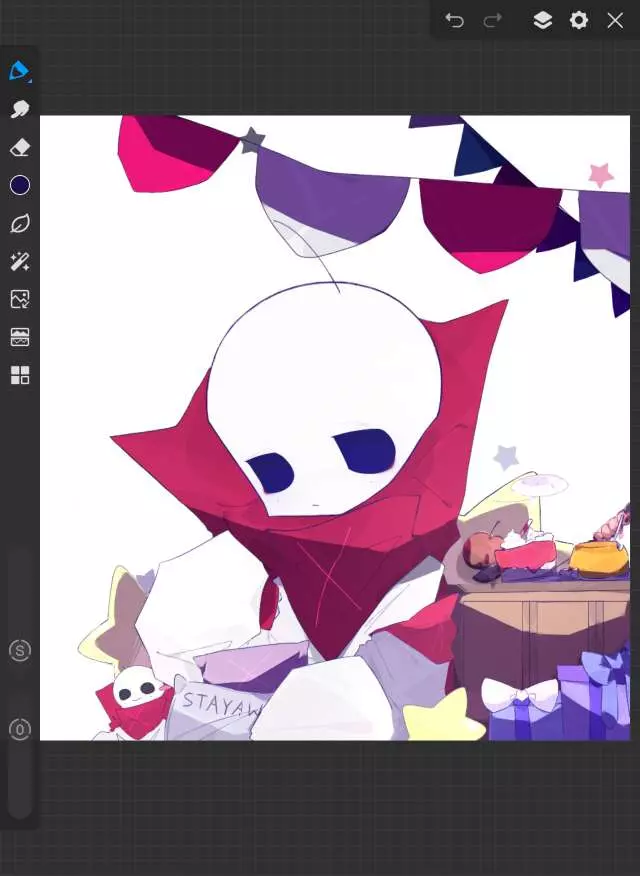Close the canvas with the X
Viewport: 640px width, 876px height.
615,21
